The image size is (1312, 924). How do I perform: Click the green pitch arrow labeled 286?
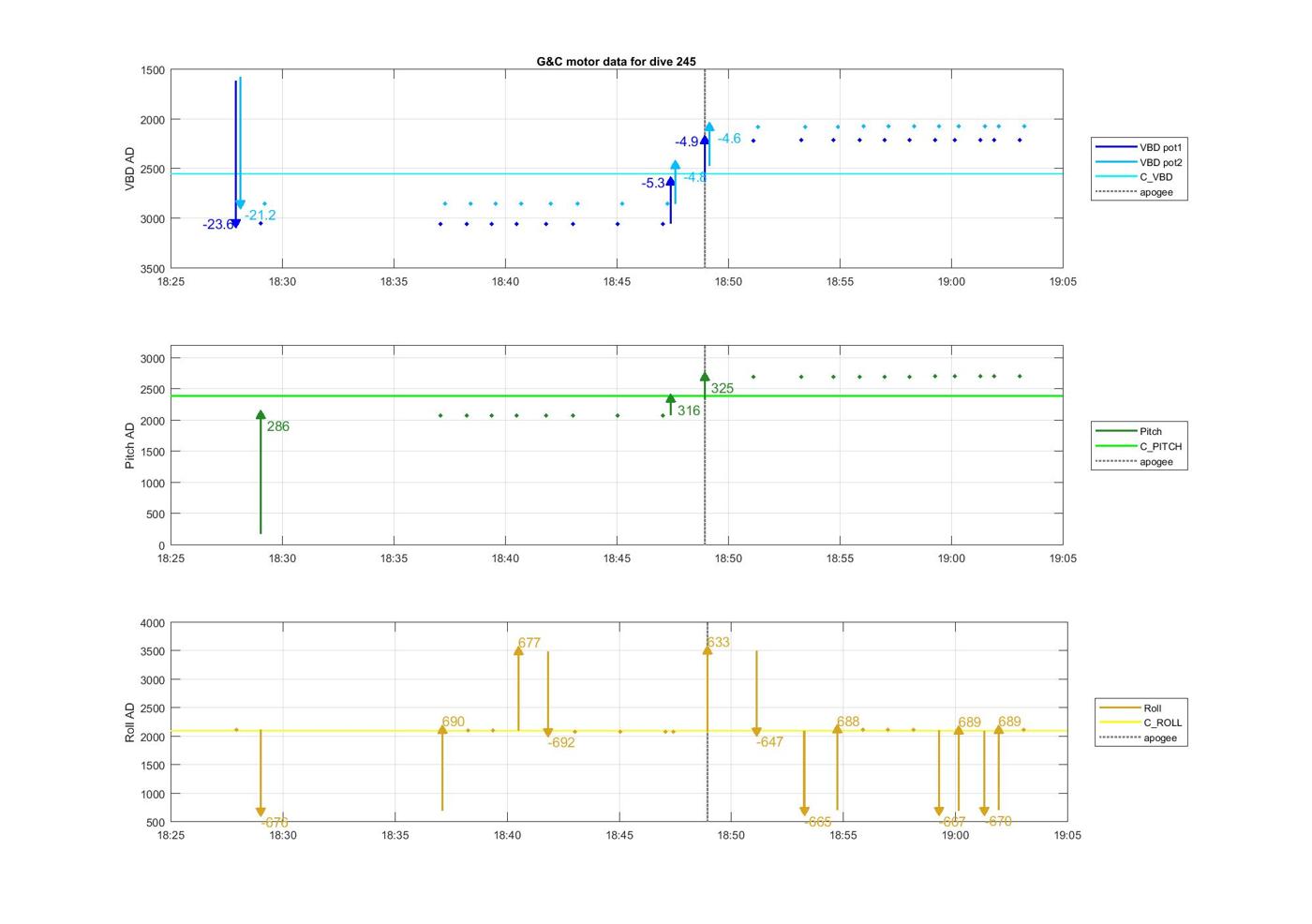[261, 471]
